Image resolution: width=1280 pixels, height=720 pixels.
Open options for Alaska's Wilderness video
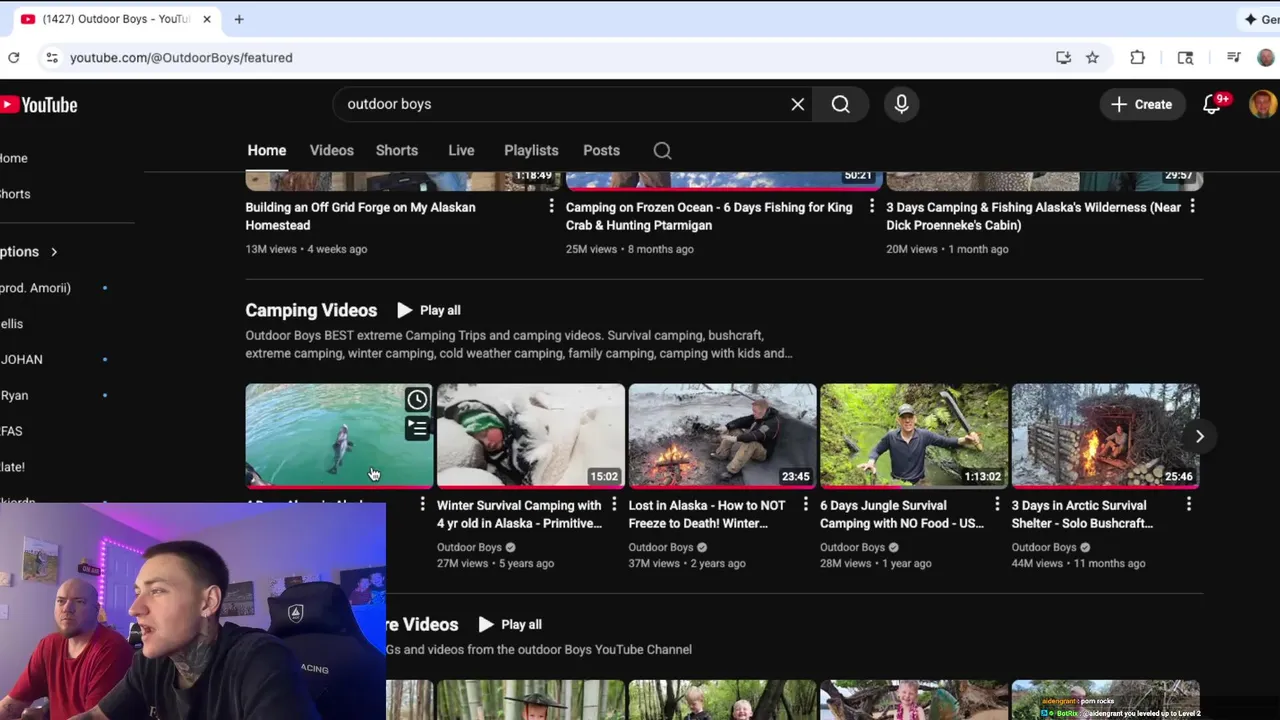coord(1192,206)
